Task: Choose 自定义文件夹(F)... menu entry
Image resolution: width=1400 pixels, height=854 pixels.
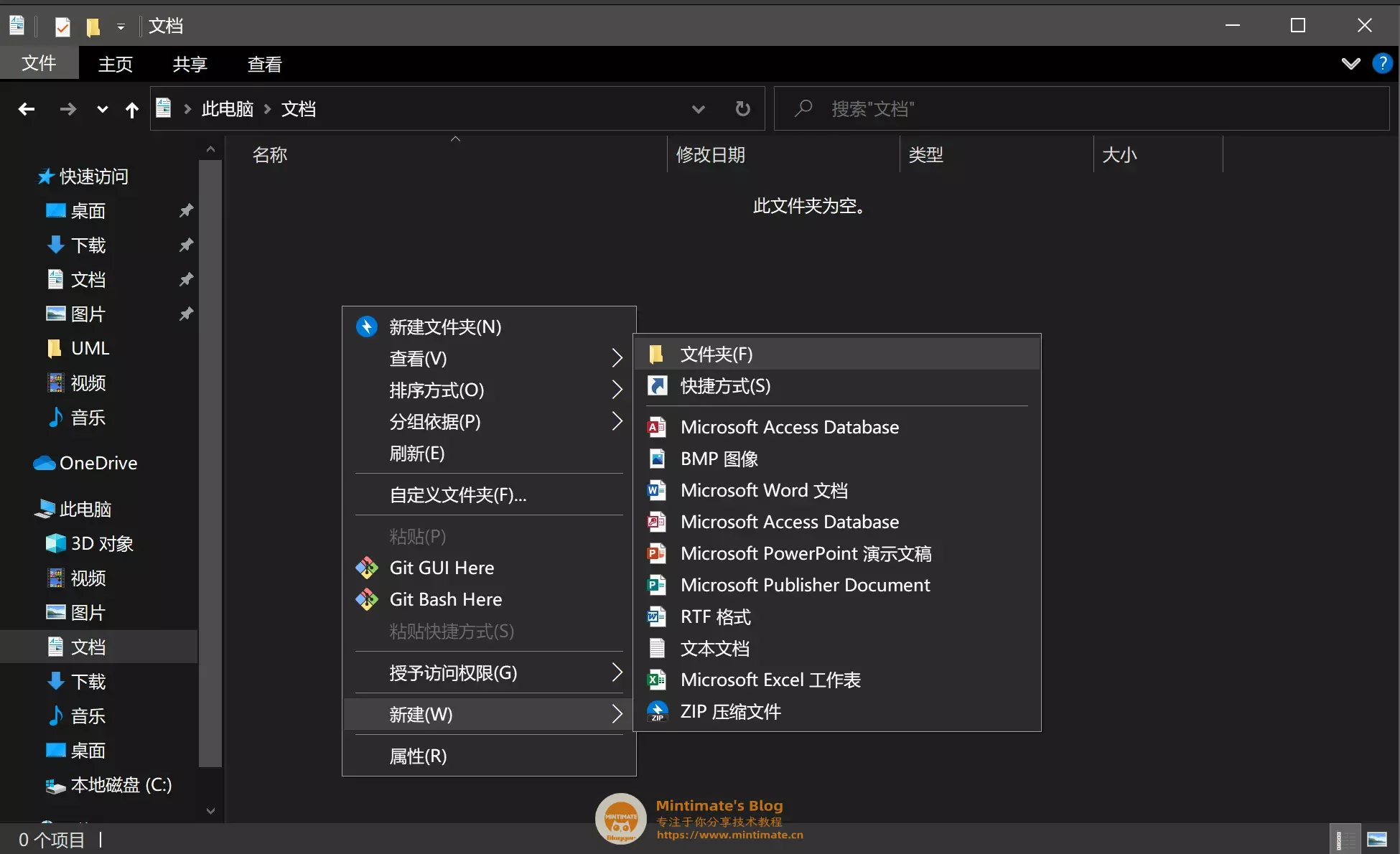Action: pyautogui.click(x=489, y=495)
